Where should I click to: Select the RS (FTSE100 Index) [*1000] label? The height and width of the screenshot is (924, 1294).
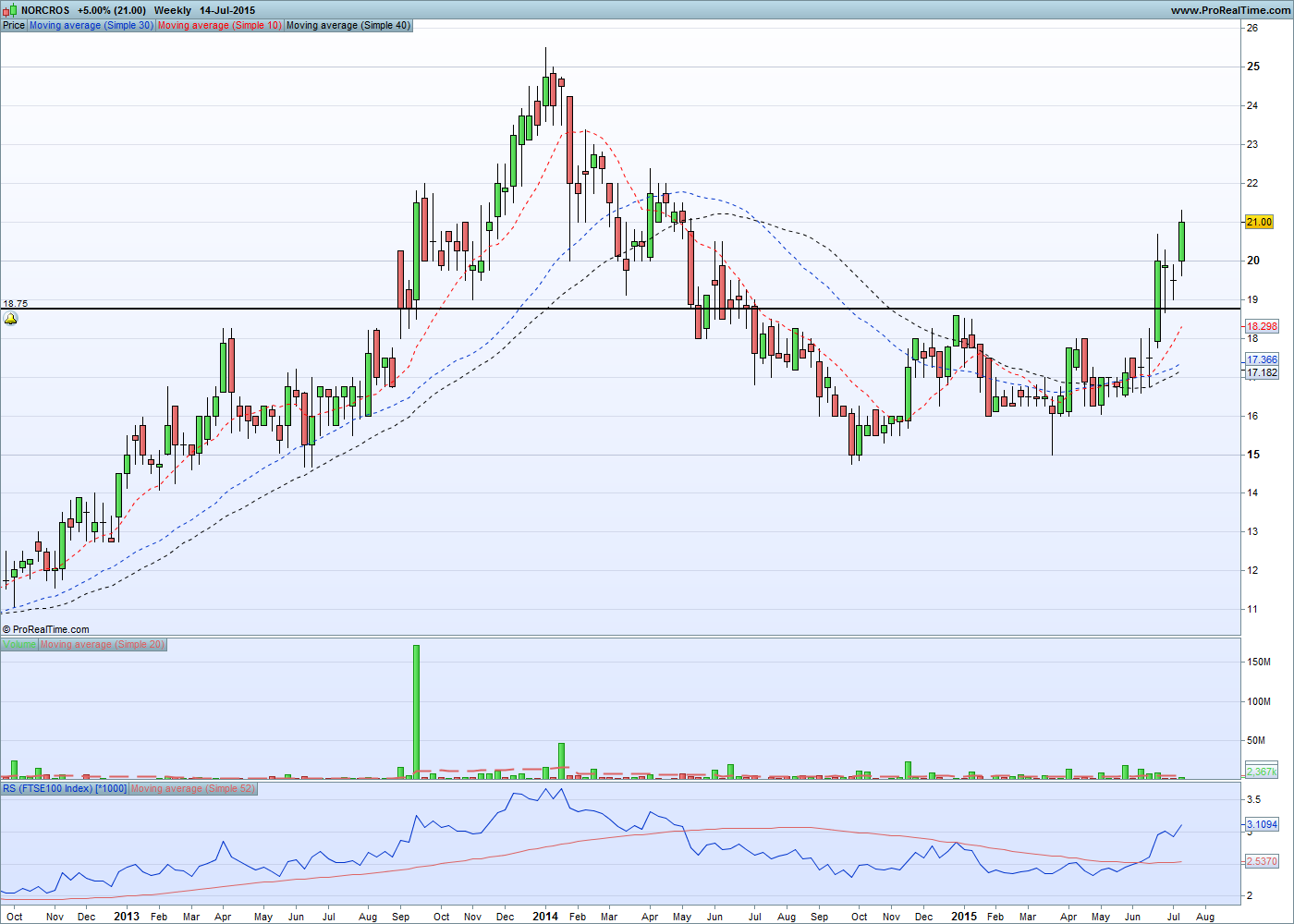coord(65,788)
